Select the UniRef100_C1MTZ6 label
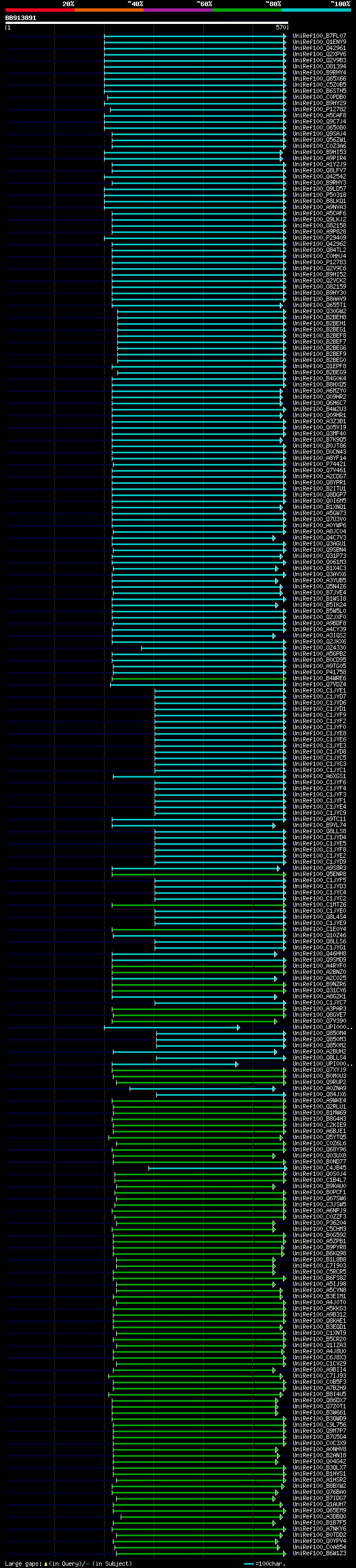The width and height of the screenshot is (356, 1568). pos(319,905)
